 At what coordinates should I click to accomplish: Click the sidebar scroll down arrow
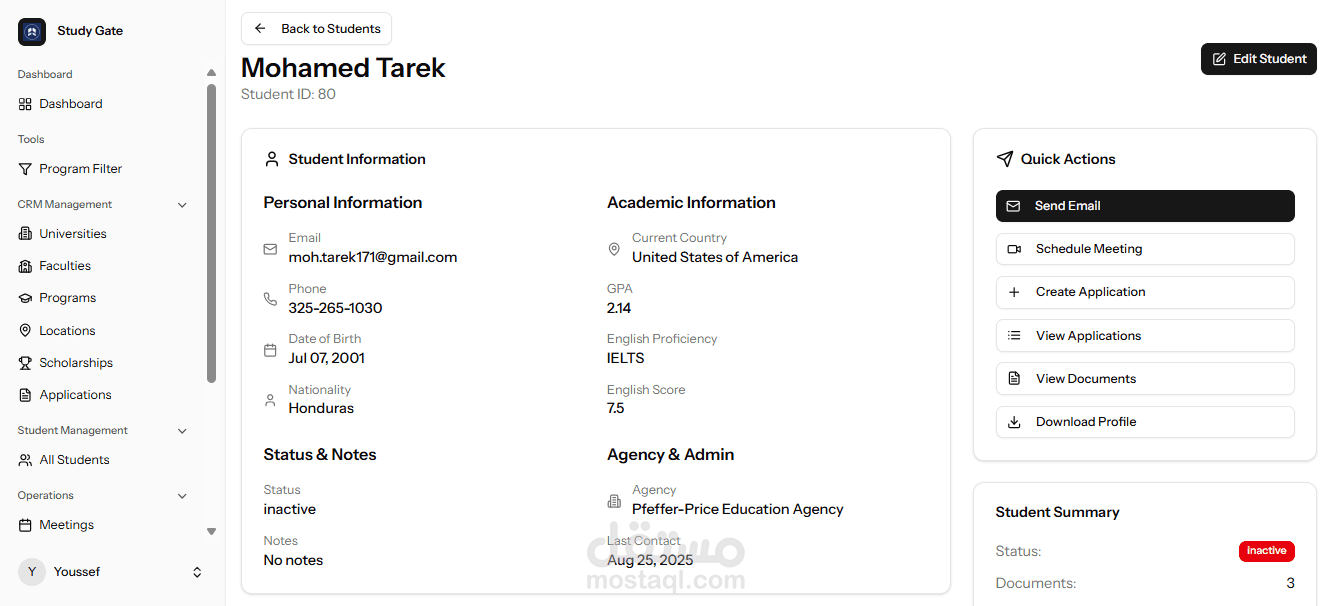(x=211, y=531)
